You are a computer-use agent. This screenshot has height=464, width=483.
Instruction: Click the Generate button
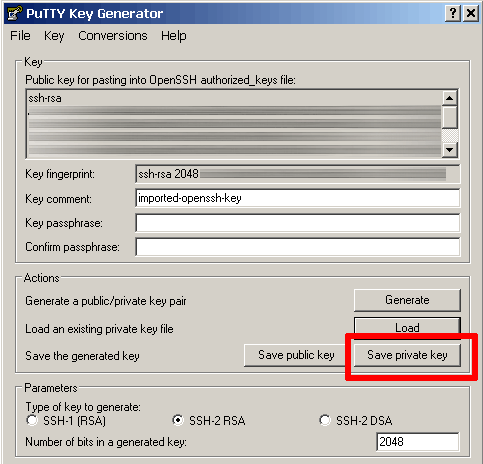407,300
